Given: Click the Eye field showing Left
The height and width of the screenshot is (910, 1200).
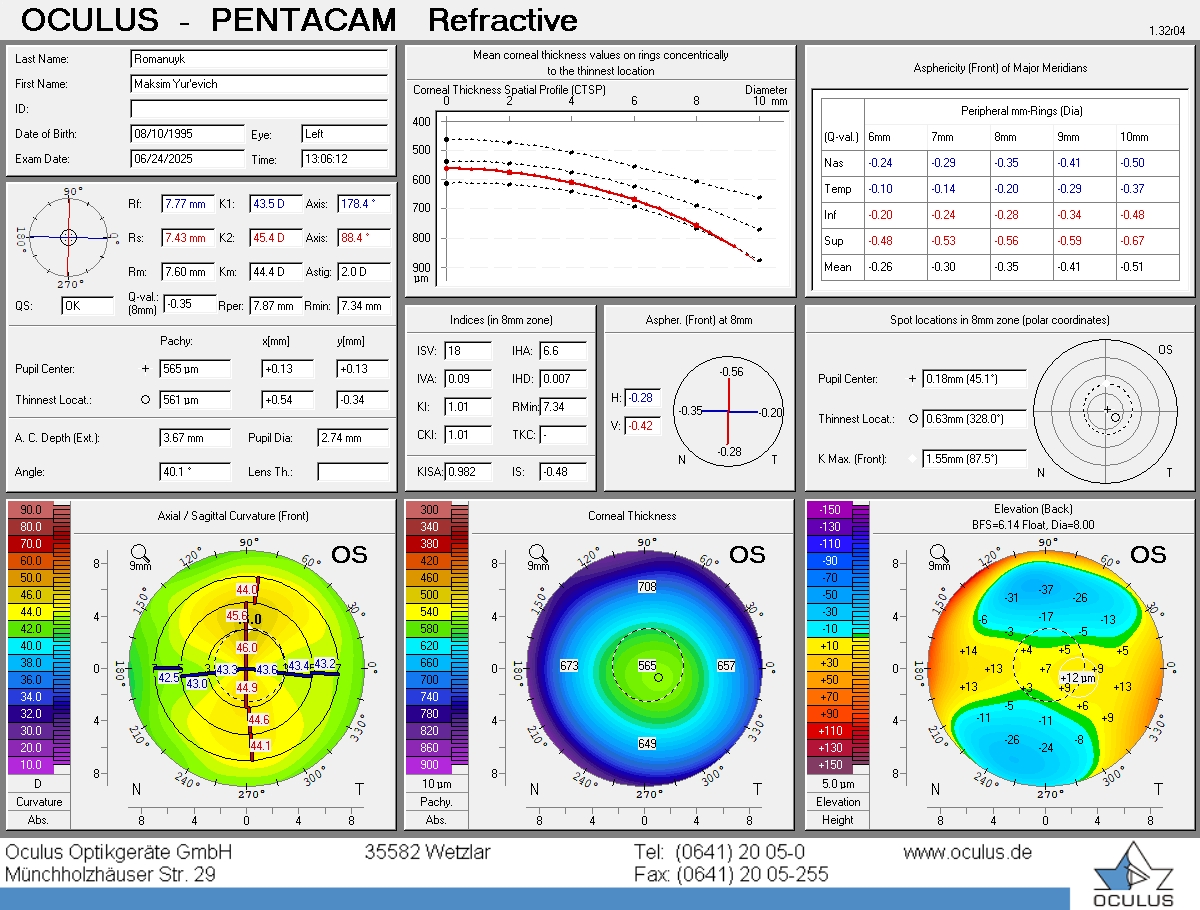Looking at the screenshot, I should pyautogui.click(x=345, y=133).
